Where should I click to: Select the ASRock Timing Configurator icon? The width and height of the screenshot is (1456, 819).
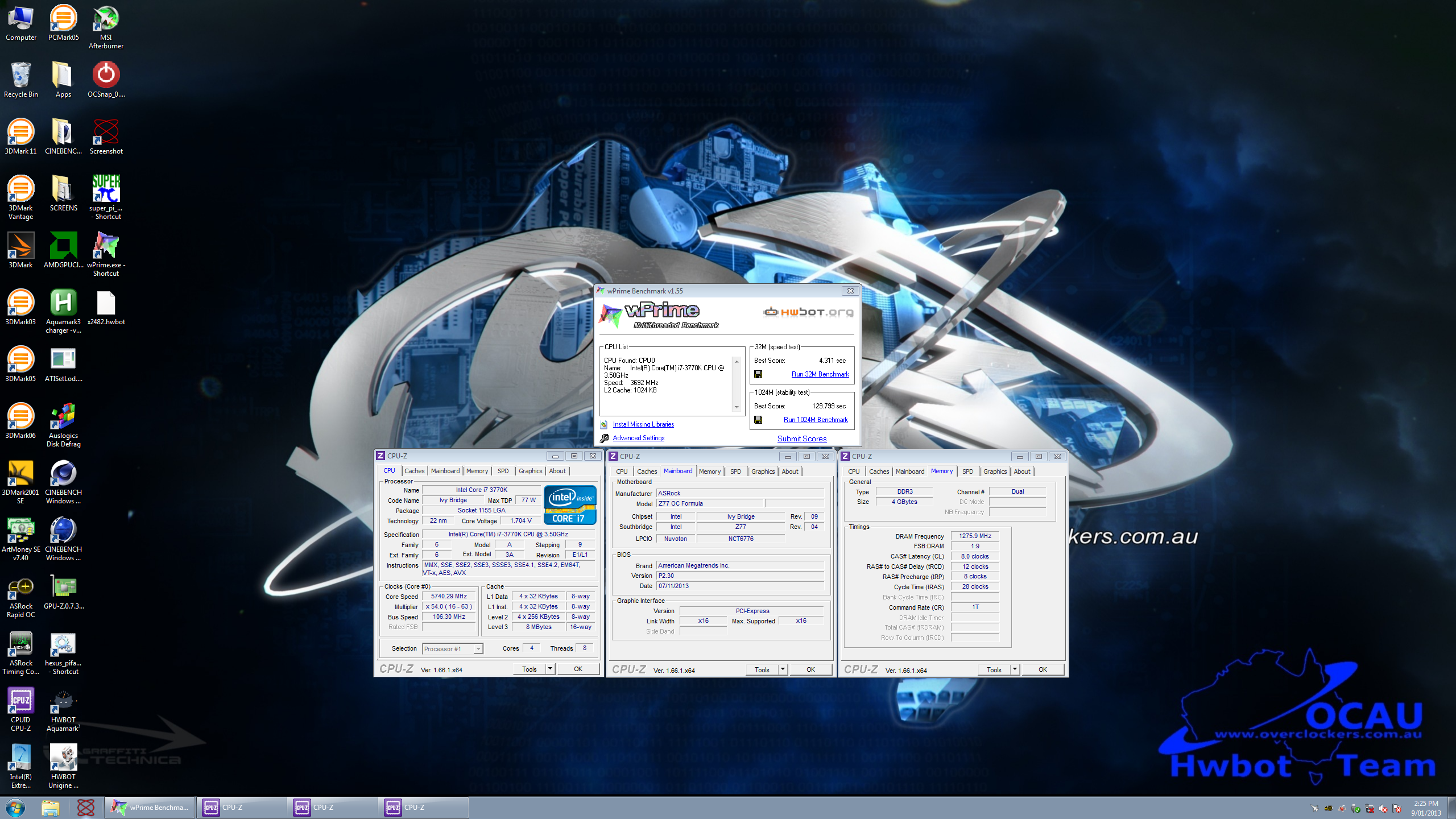point(20,653)
